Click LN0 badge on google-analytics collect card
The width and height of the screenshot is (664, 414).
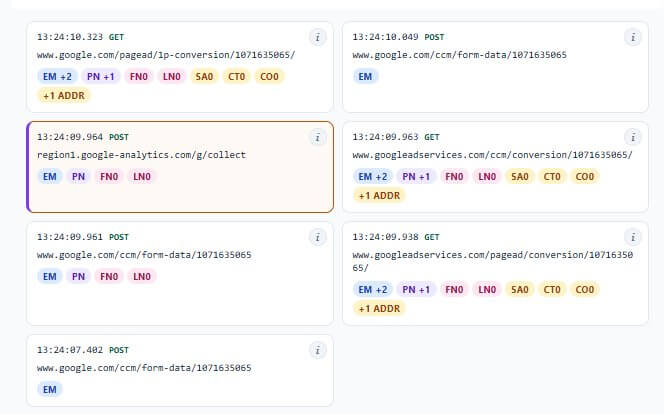pyautogui.click(x=142, y=177)
